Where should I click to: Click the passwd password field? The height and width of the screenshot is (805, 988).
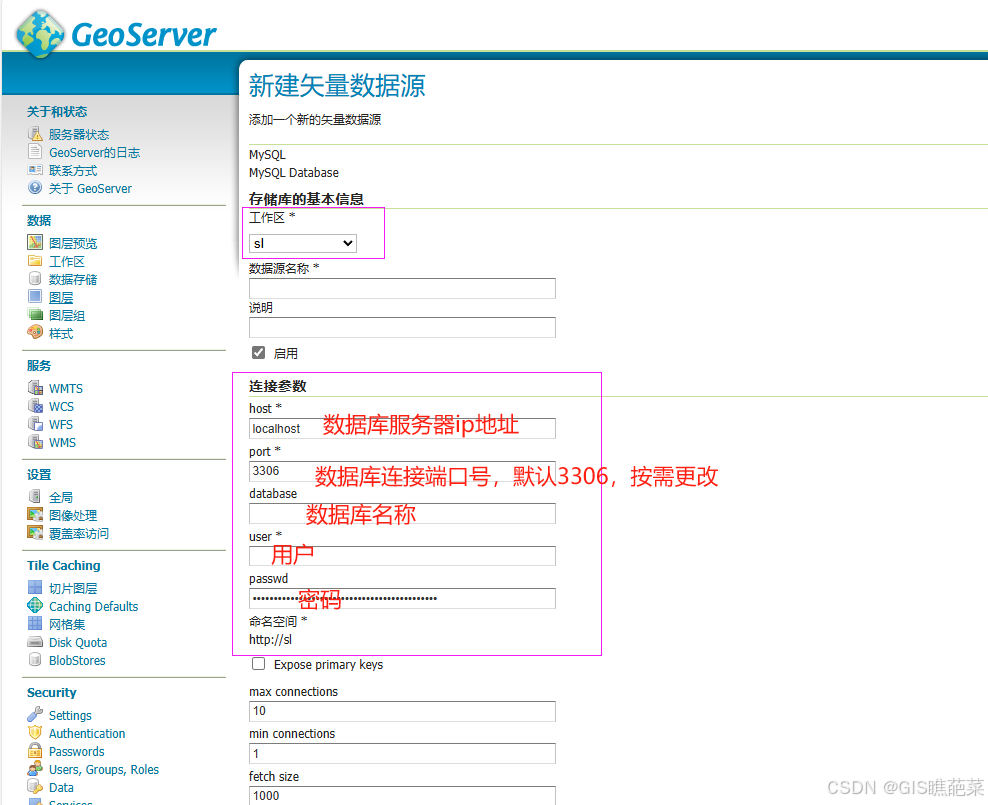(402, 598)
